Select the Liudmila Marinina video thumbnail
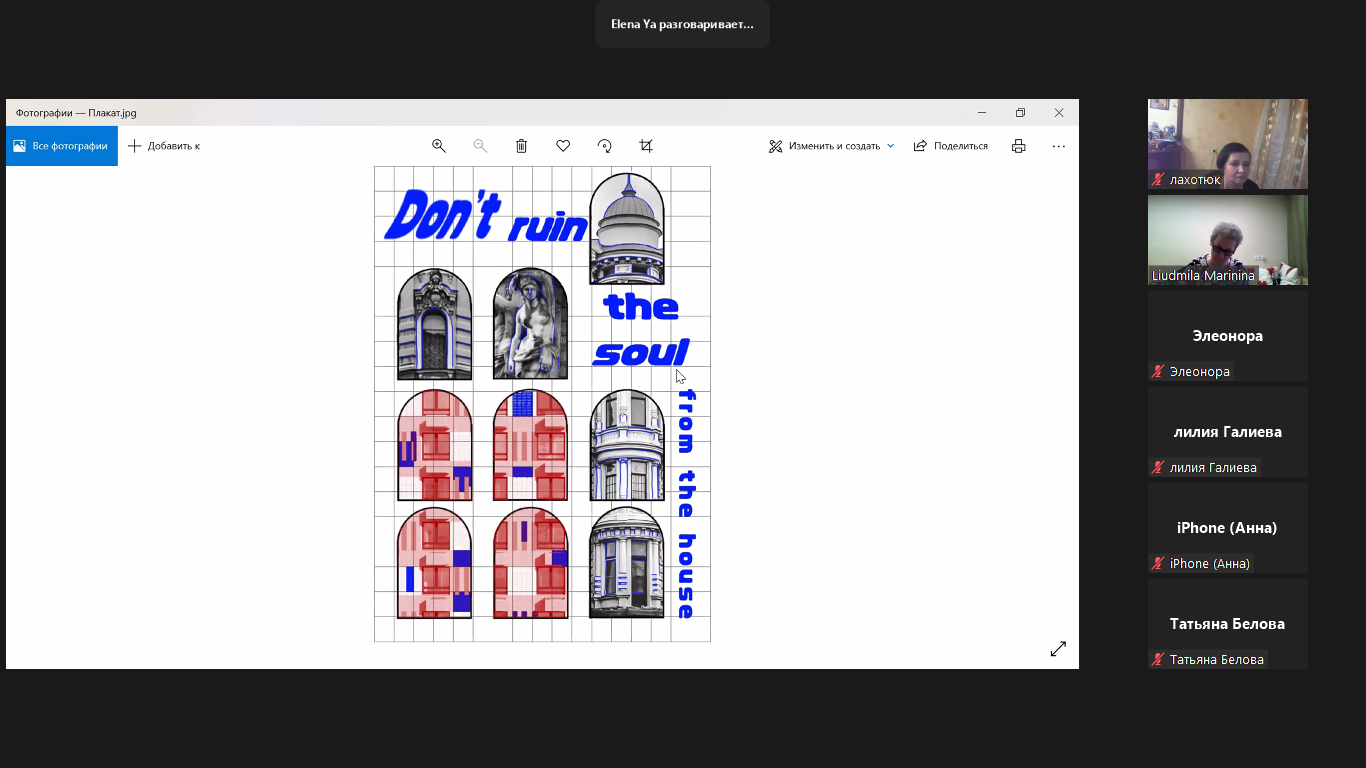The image size is (1366, 768). click(1228, 240)
